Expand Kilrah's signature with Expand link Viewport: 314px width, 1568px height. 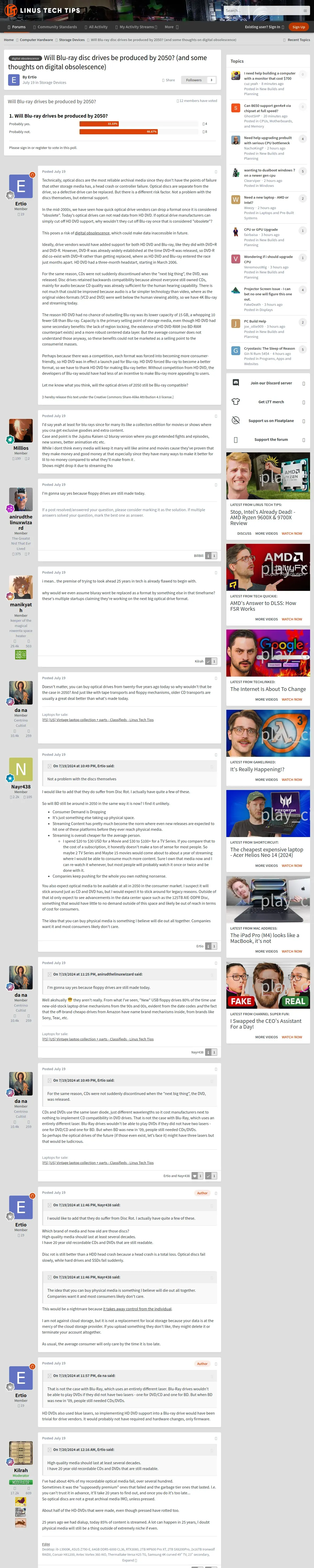(x=129, y=1560)
